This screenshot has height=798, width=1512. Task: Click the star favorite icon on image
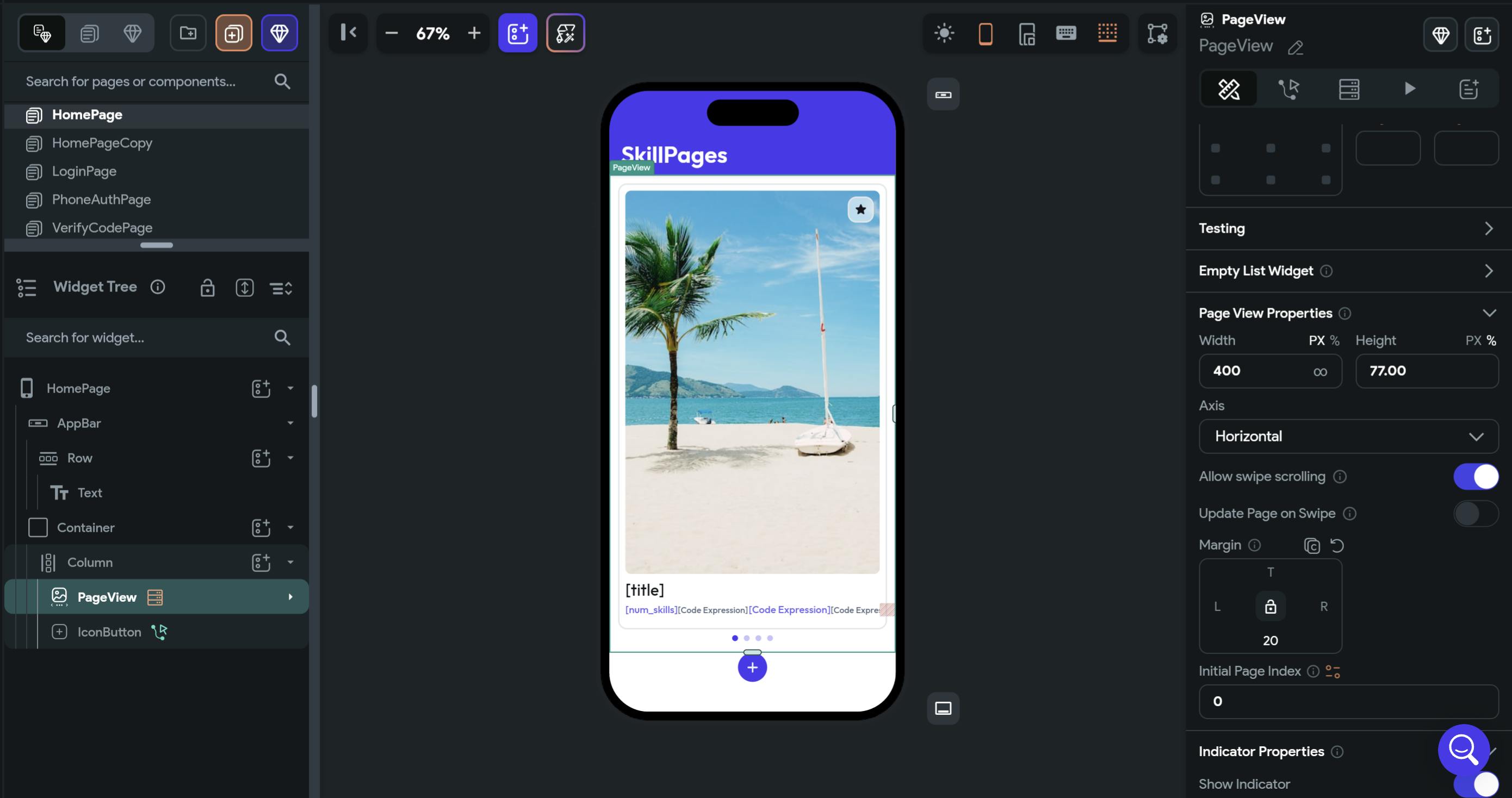coord(860,209)
